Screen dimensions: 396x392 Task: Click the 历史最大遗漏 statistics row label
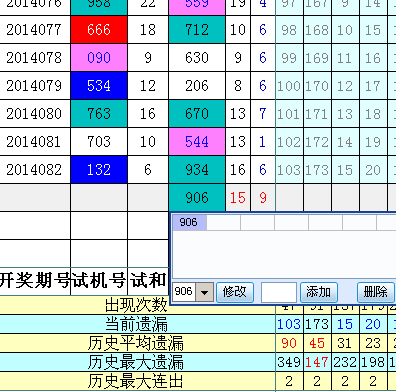click(135, 362)
